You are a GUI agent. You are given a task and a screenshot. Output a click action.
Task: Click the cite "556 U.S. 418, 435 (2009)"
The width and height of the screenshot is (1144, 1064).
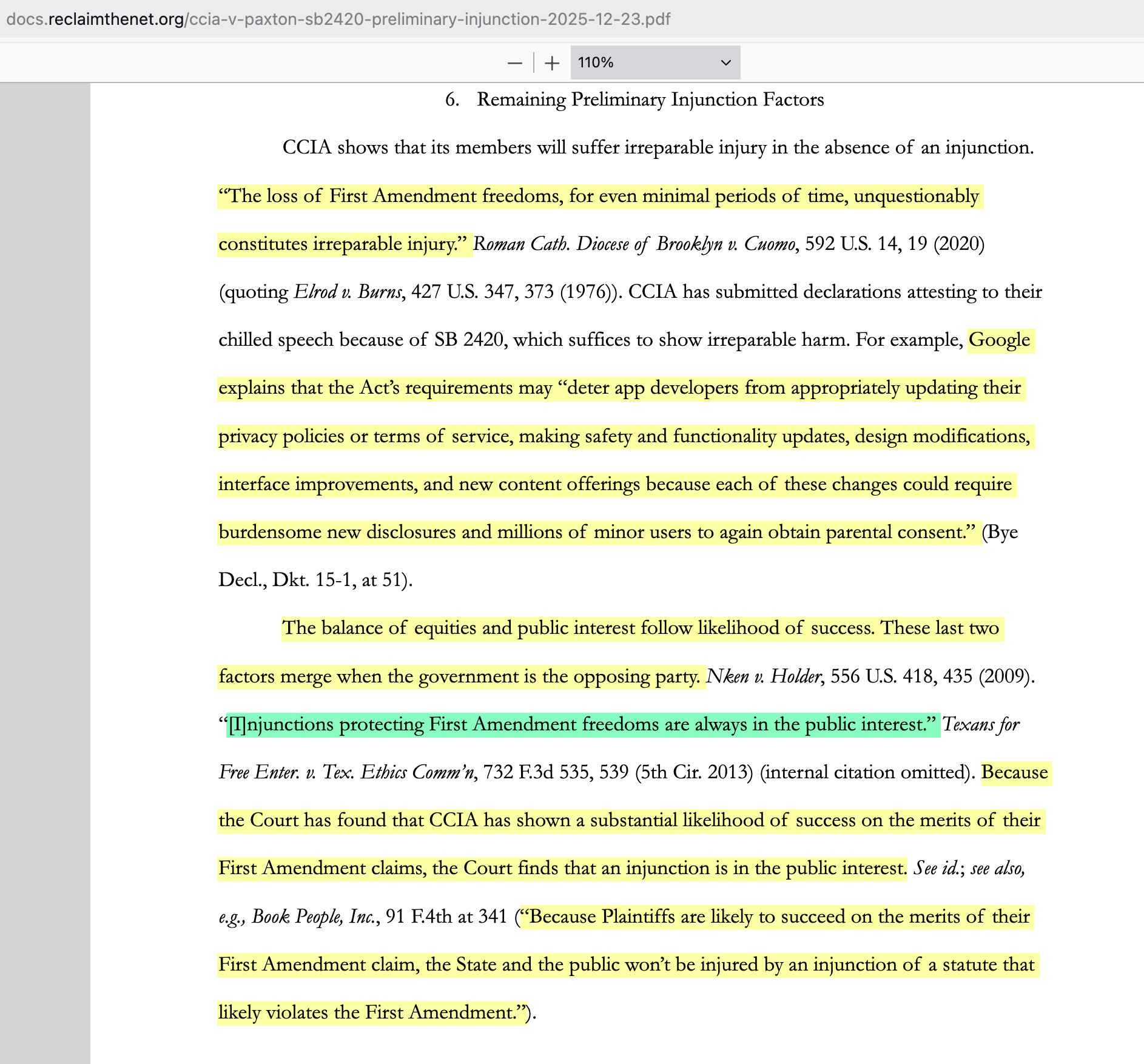(x=930, y=676)
